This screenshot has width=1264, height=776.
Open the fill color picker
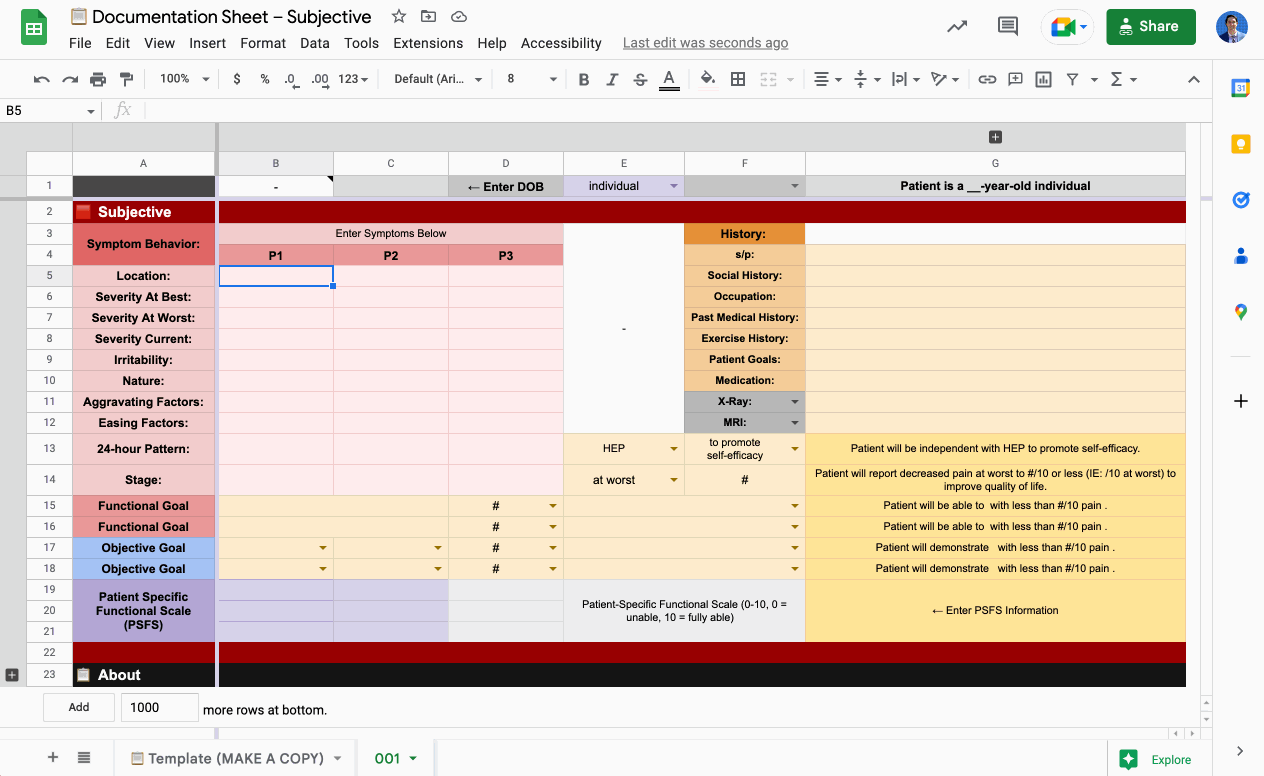(708, 79)
